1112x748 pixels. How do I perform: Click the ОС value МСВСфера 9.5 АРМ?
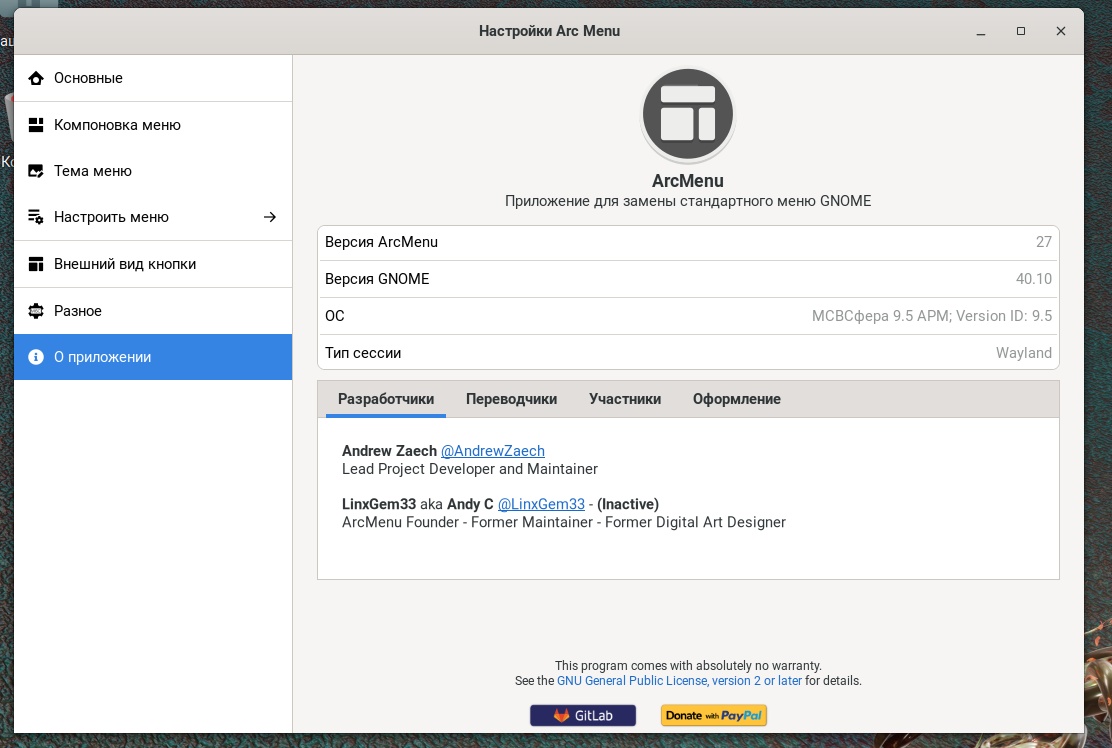(x=932, y=316)
